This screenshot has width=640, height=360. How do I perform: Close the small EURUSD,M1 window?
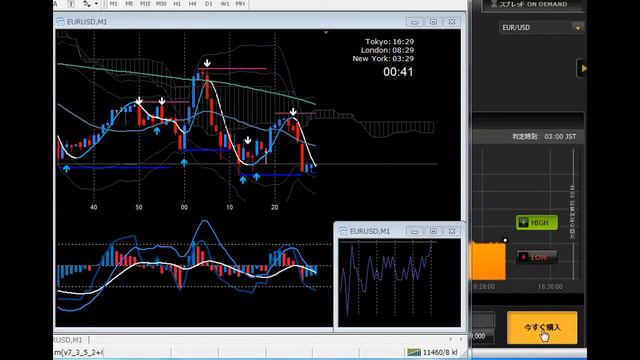pyautogui.click(x=452, y=231)
